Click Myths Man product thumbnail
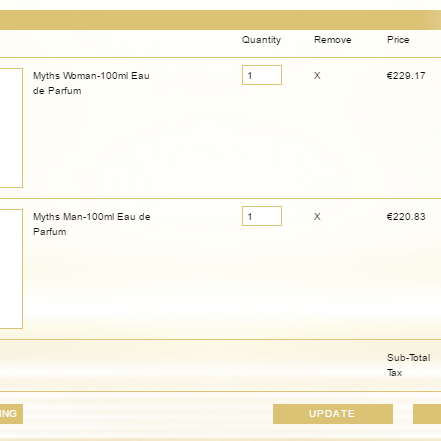Image resolution: width=441 pixels, height=441 pixels. [x=11, y=269]
